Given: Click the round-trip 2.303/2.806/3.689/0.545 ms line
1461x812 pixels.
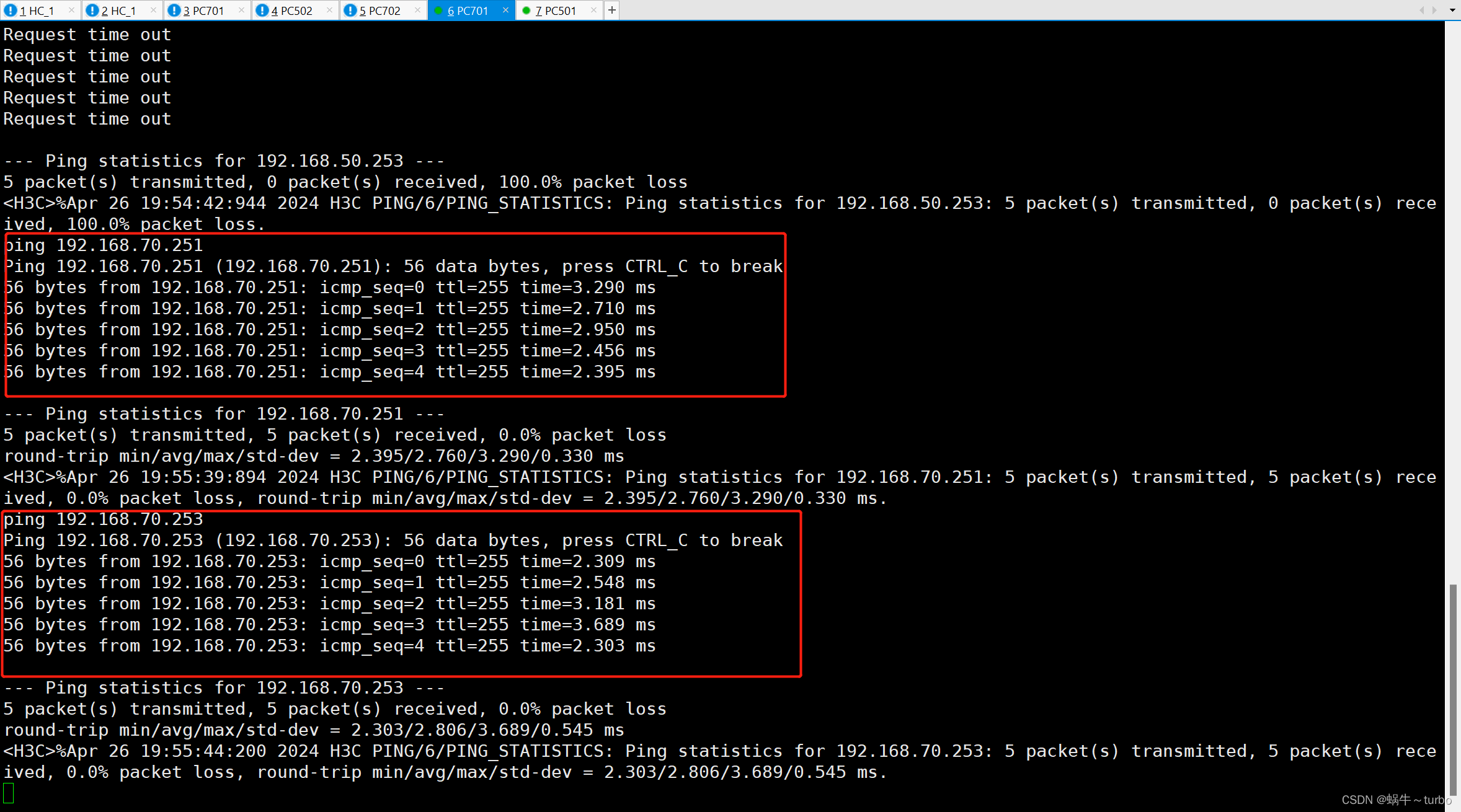Looking at the screenshot, I should tap(314, 730).
